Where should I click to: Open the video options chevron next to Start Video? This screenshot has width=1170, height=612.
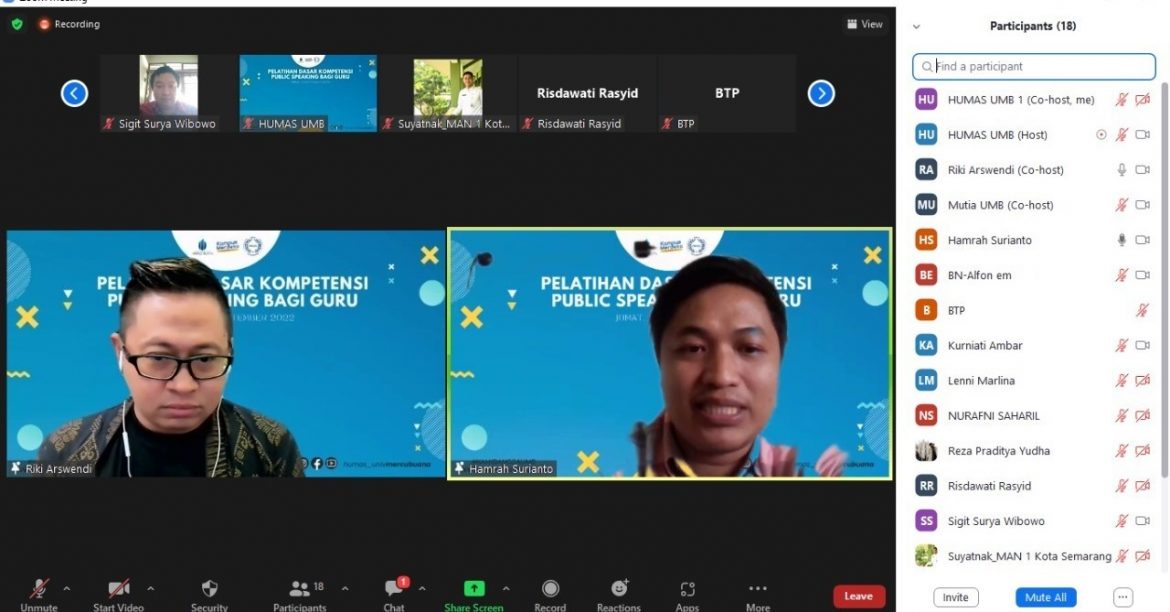click(150, 588)
